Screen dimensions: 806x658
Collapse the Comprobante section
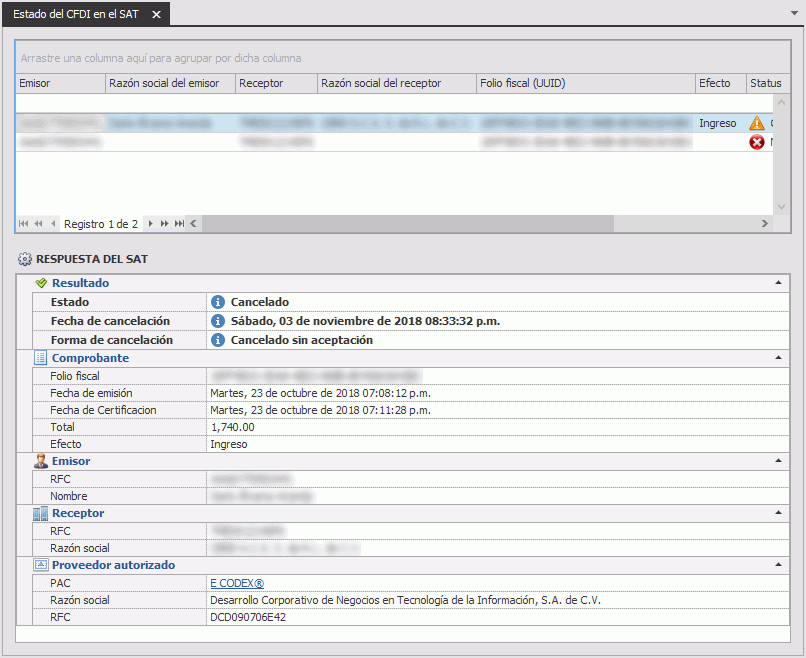click(778, 358)
